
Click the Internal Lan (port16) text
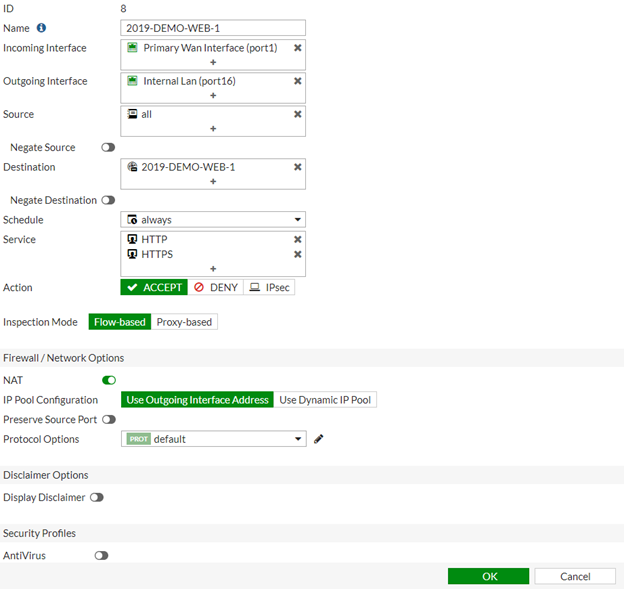point(189,81)
